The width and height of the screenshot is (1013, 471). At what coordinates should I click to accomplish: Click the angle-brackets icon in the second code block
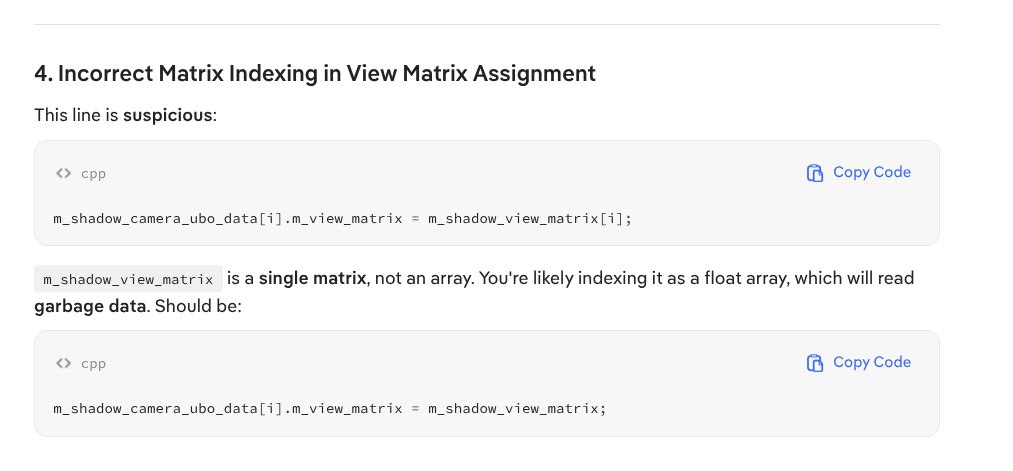pos(63,363)
